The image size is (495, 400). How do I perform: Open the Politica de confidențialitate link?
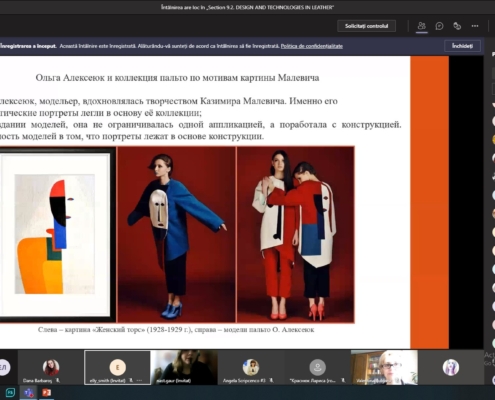tap(312, 46)
